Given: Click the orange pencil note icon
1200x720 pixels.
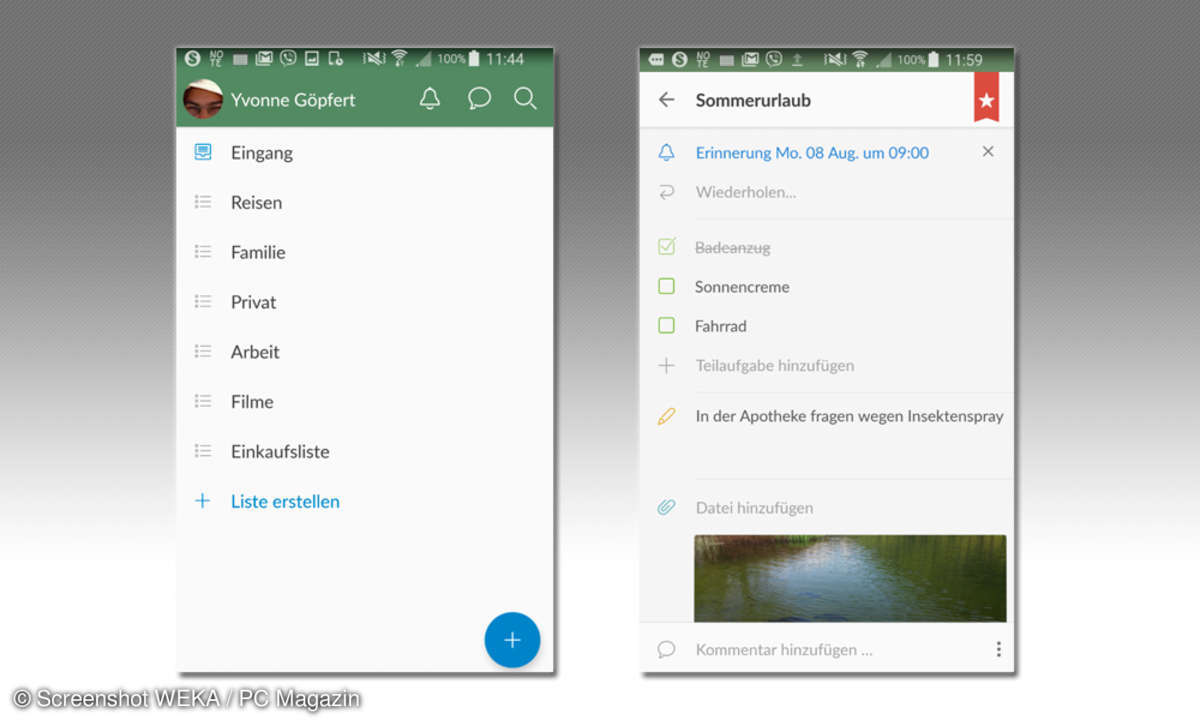Looking at the screenshot, I should (666, 416).
